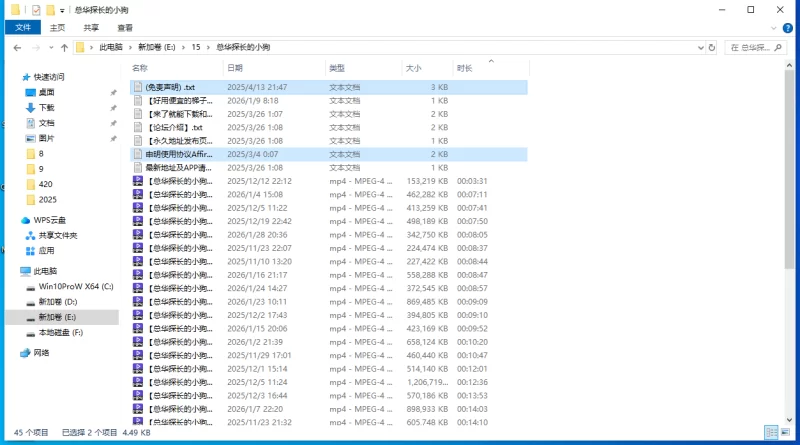Open the 网络 network location

(41, 353)
